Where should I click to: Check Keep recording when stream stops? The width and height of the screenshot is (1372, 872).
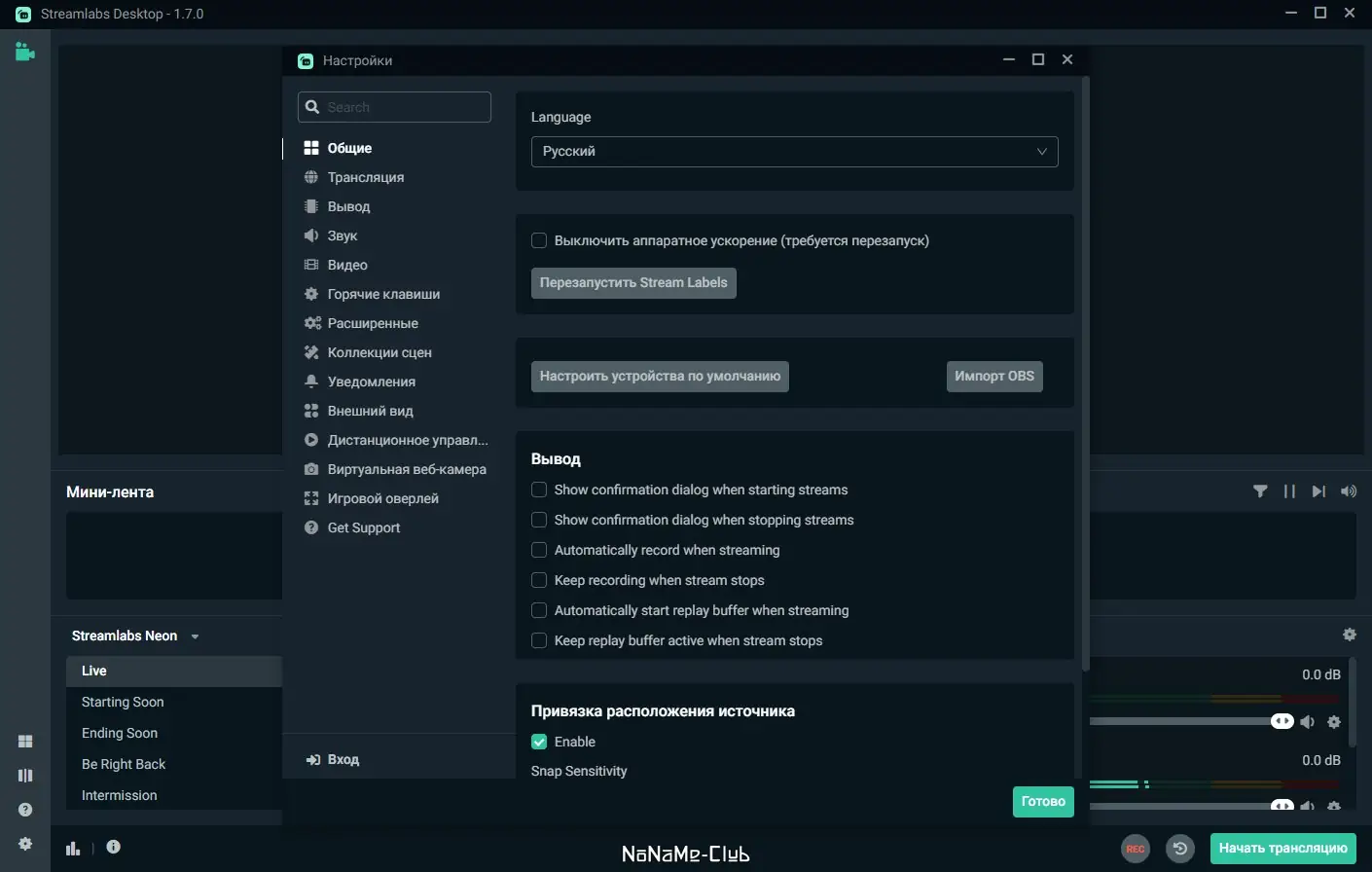pos(539,580)
